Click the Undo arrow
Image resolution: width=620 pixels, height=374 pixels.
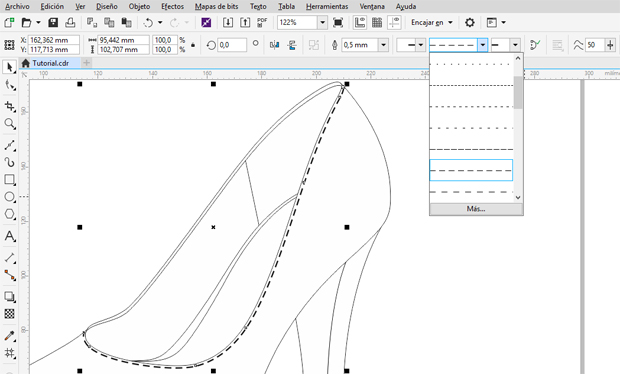click(x=148, y=23)
